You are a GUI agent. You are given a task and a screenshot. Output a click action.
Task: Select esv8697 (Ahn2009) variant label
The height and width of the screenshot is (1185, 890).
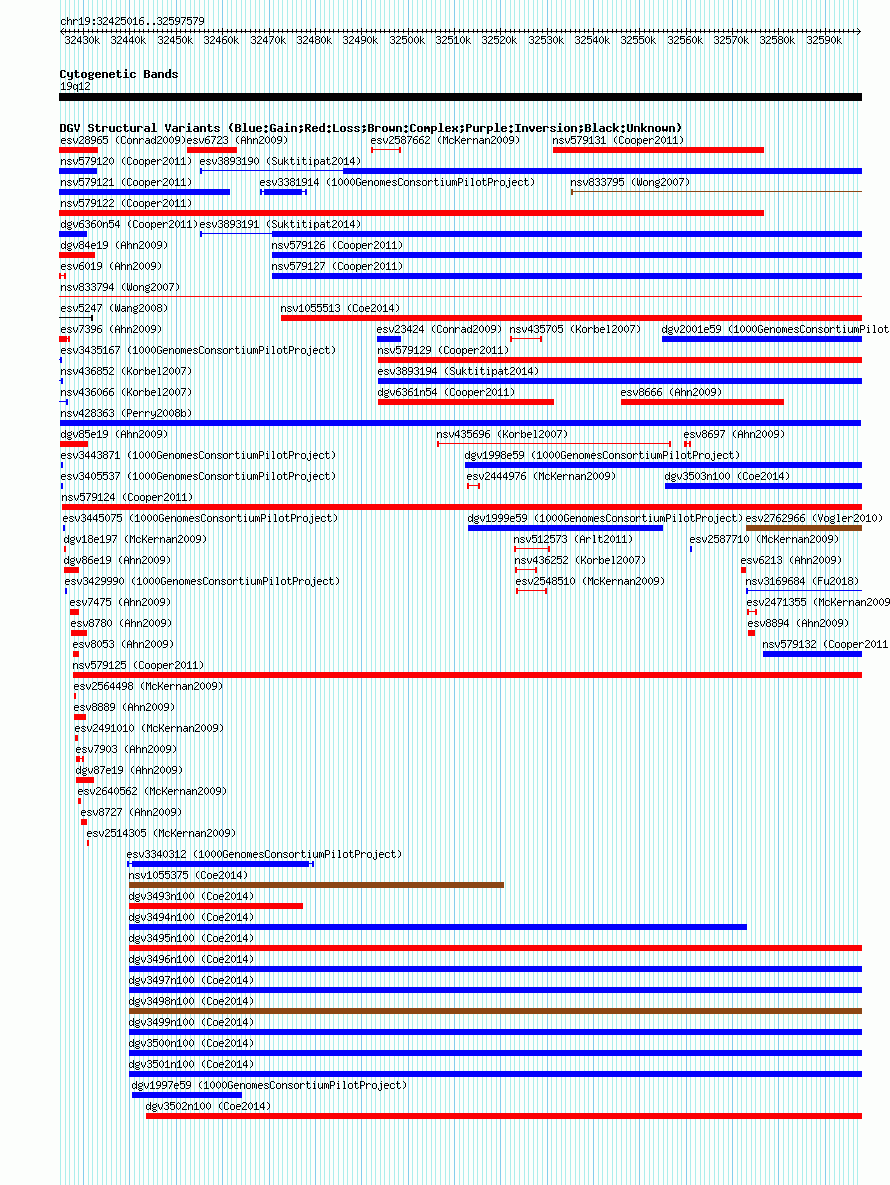coord(734,435)
